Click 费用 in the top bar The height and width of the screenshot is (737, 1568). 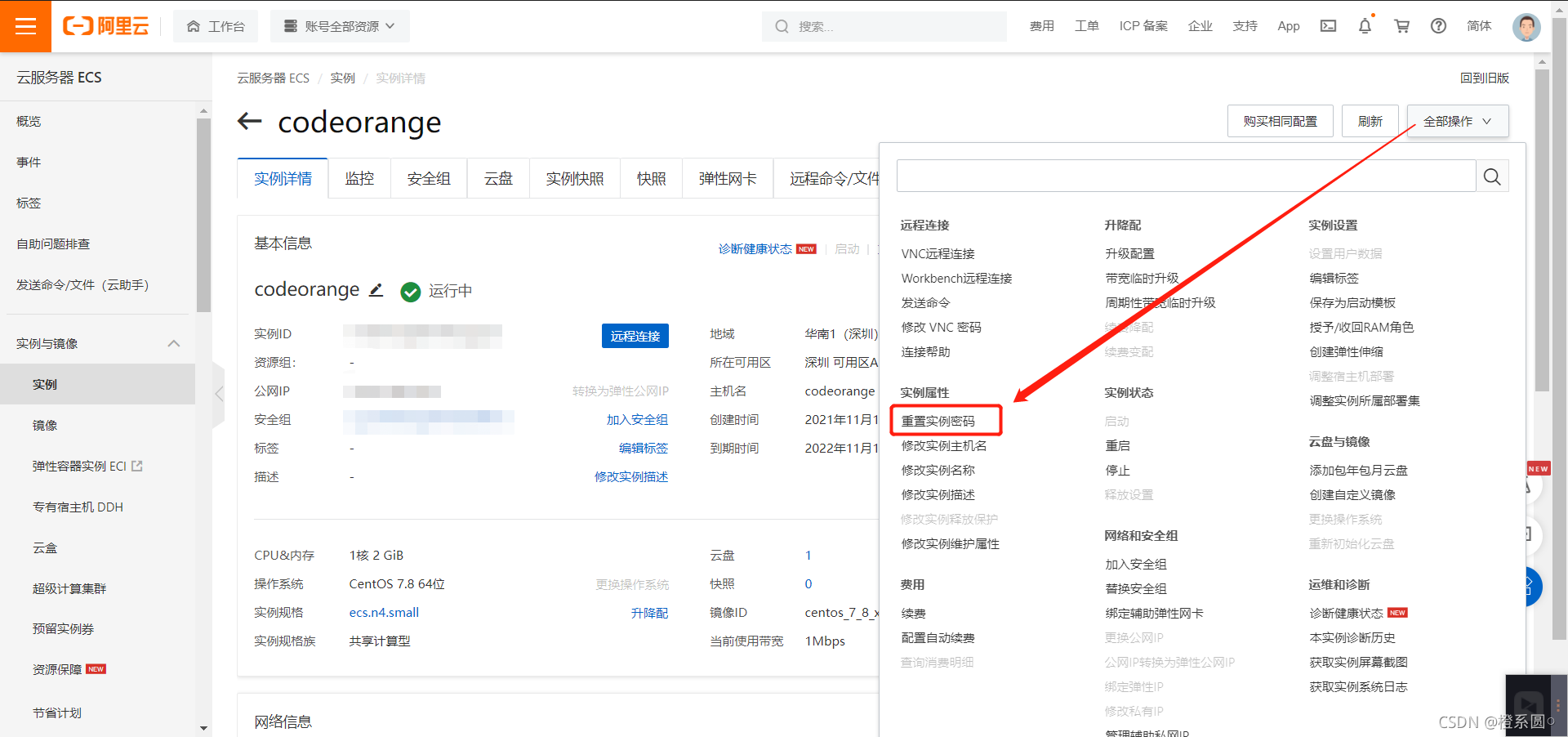[x=1041, y=26]
